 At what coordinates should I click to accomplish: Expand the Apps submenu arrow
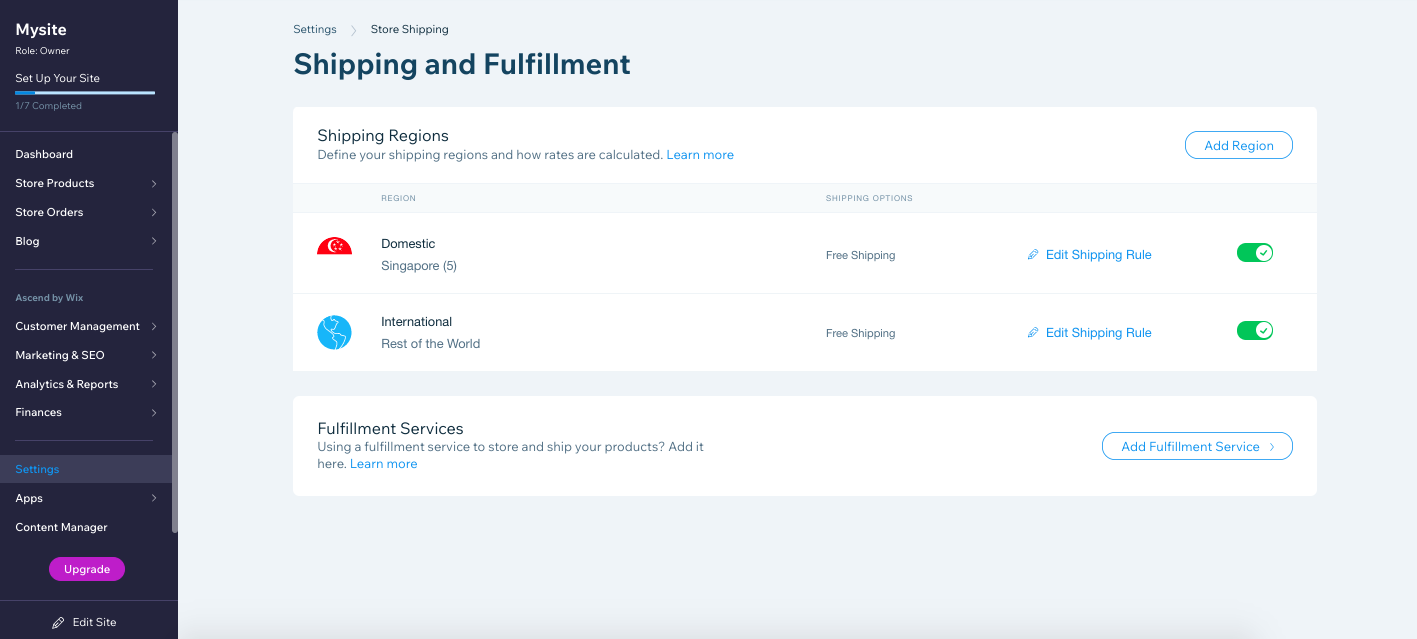pyautogui.click(x=154, y=499)
